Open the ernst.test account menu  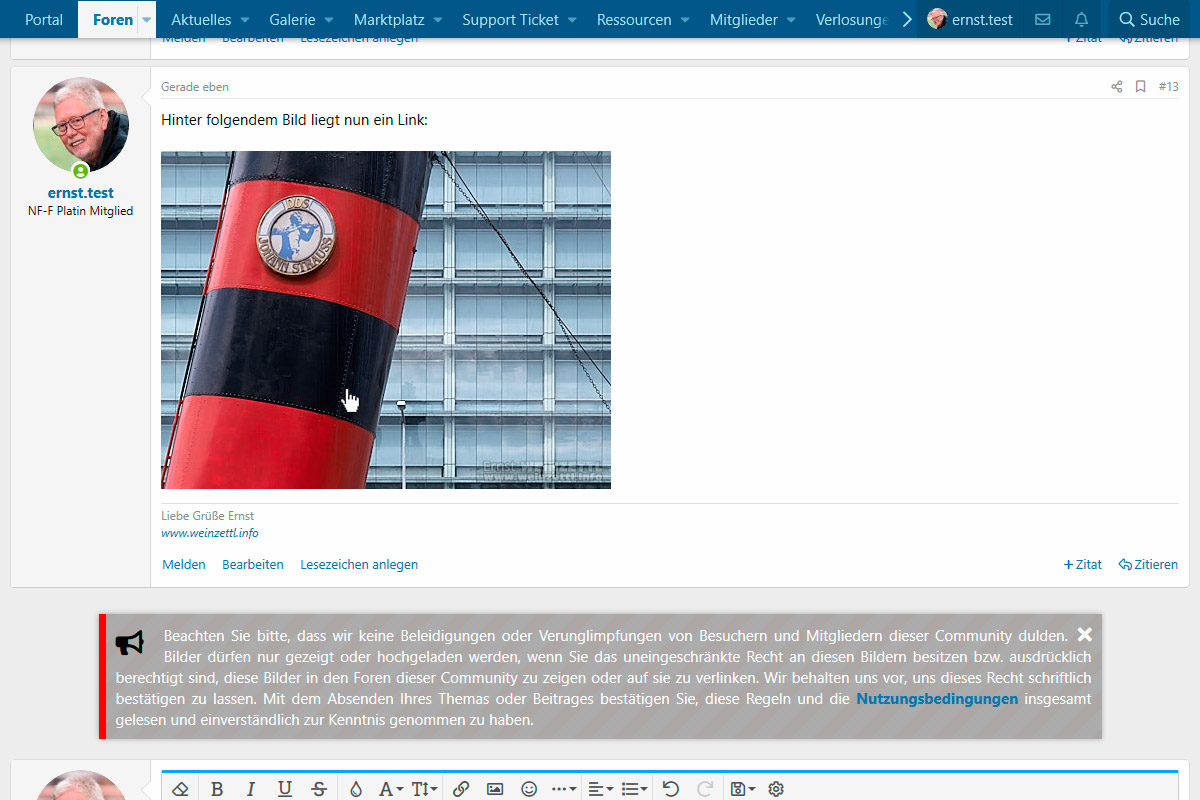tap(970, 19)
